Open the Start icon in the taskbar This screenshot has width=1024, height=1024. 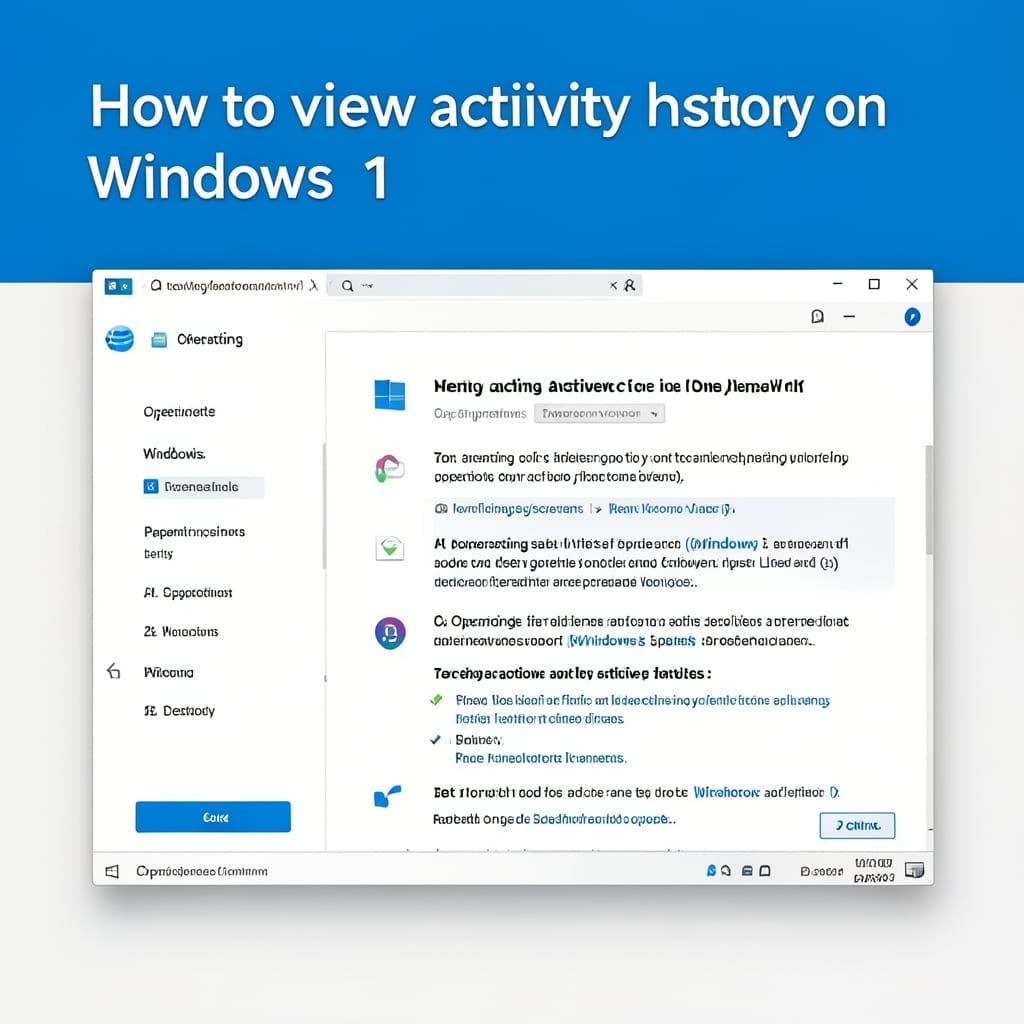112,871
